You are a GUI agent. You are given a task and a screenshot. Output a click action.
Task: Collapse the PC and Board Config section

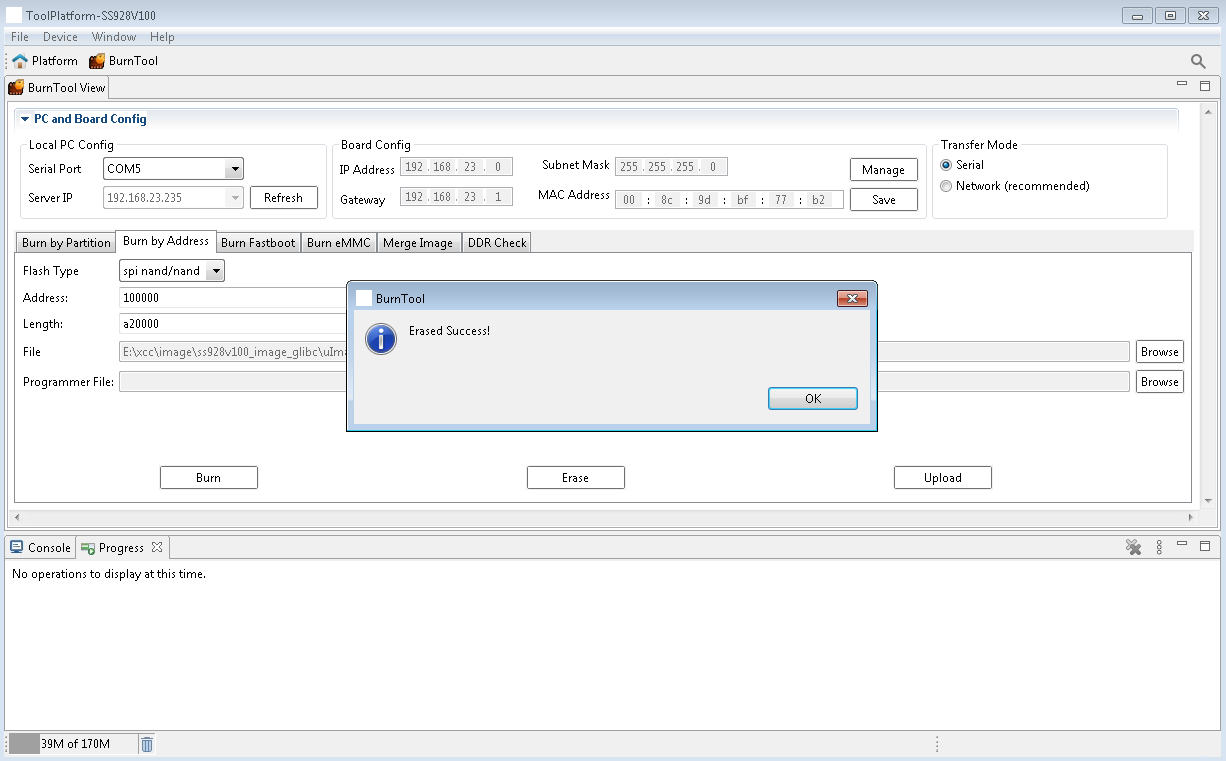point(25,119)
